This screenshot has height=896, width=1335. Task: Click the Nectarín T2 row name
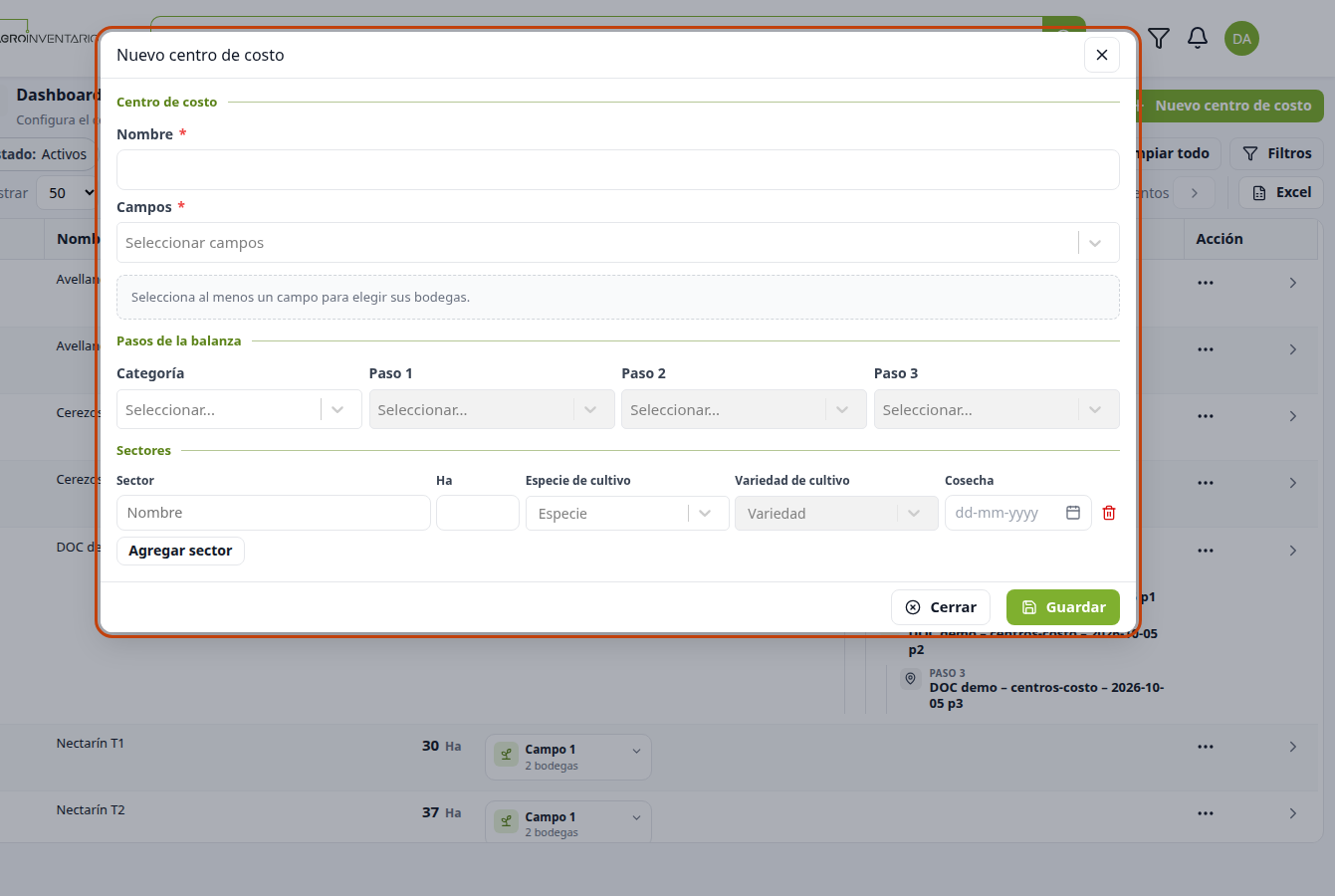[x=91, y=810]
